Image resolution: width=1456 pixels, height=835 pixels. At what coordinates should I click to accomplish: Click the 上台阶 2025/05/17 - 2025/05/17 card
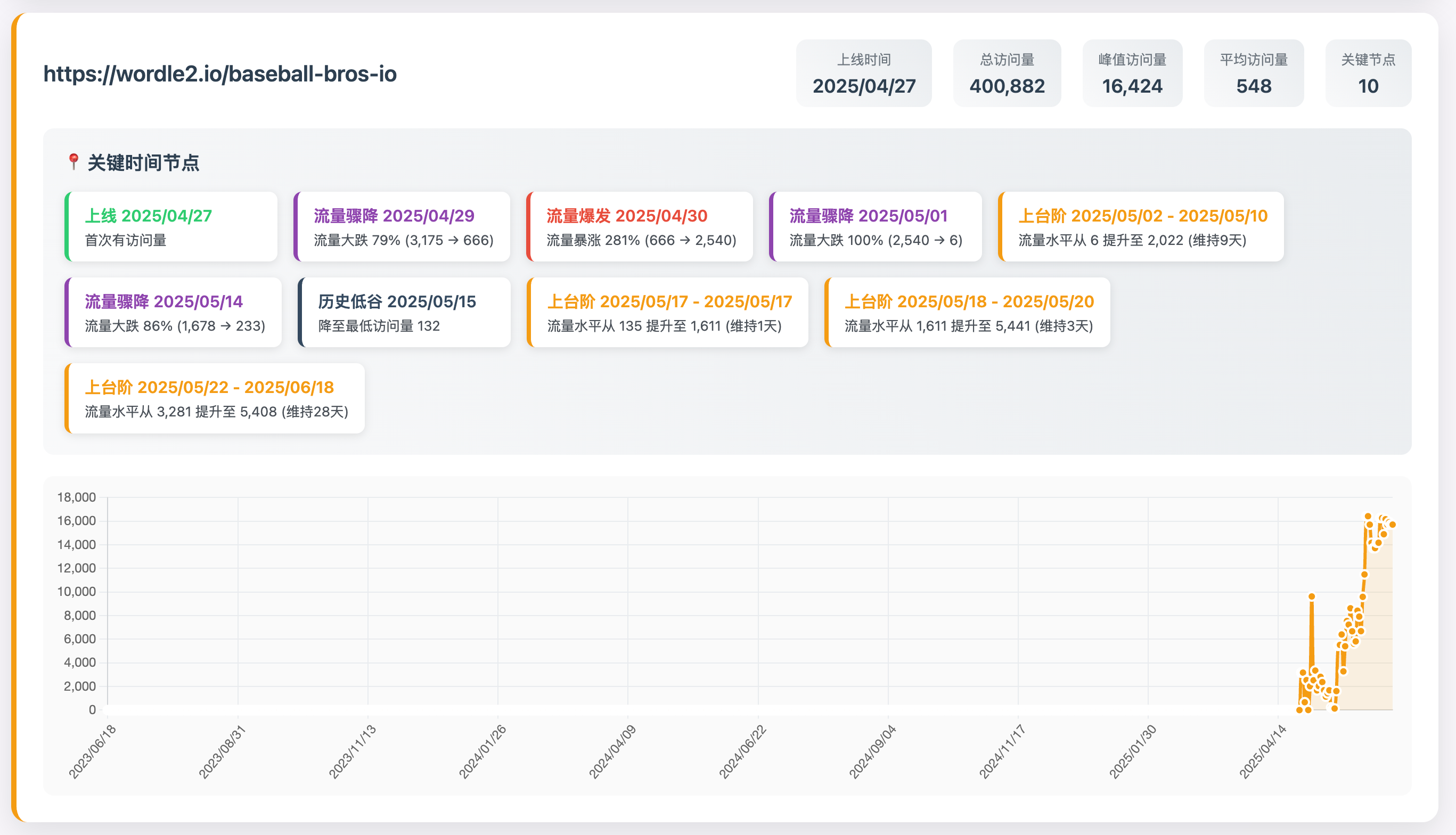(667, 313)
